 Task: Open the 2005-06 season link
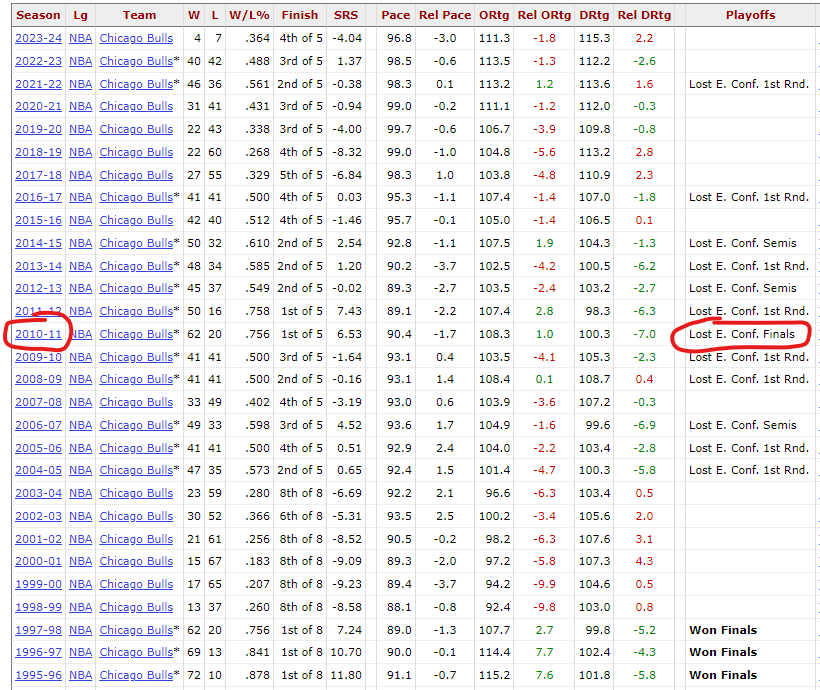[38, 448]
